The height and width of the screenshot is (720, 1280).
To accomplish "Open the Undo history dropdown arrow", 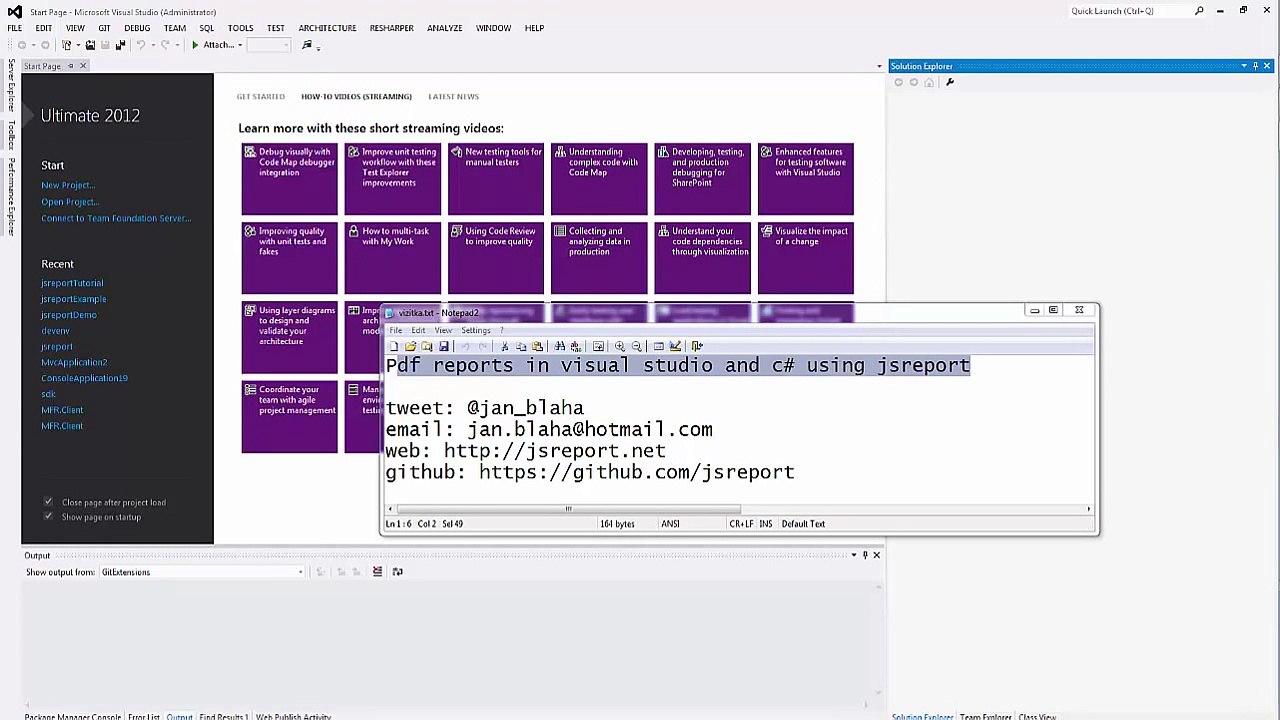I will click(153, 45).
